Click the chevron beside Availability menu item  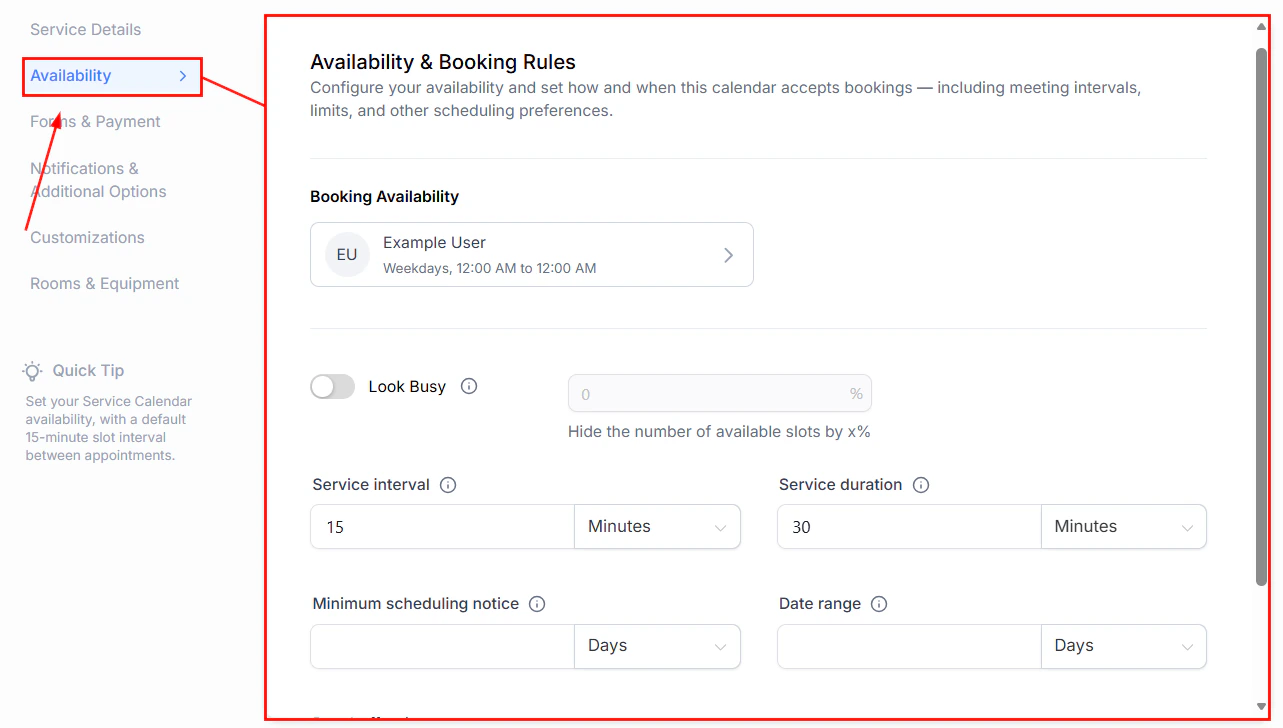pyautogui.click(x=182, y=75)
